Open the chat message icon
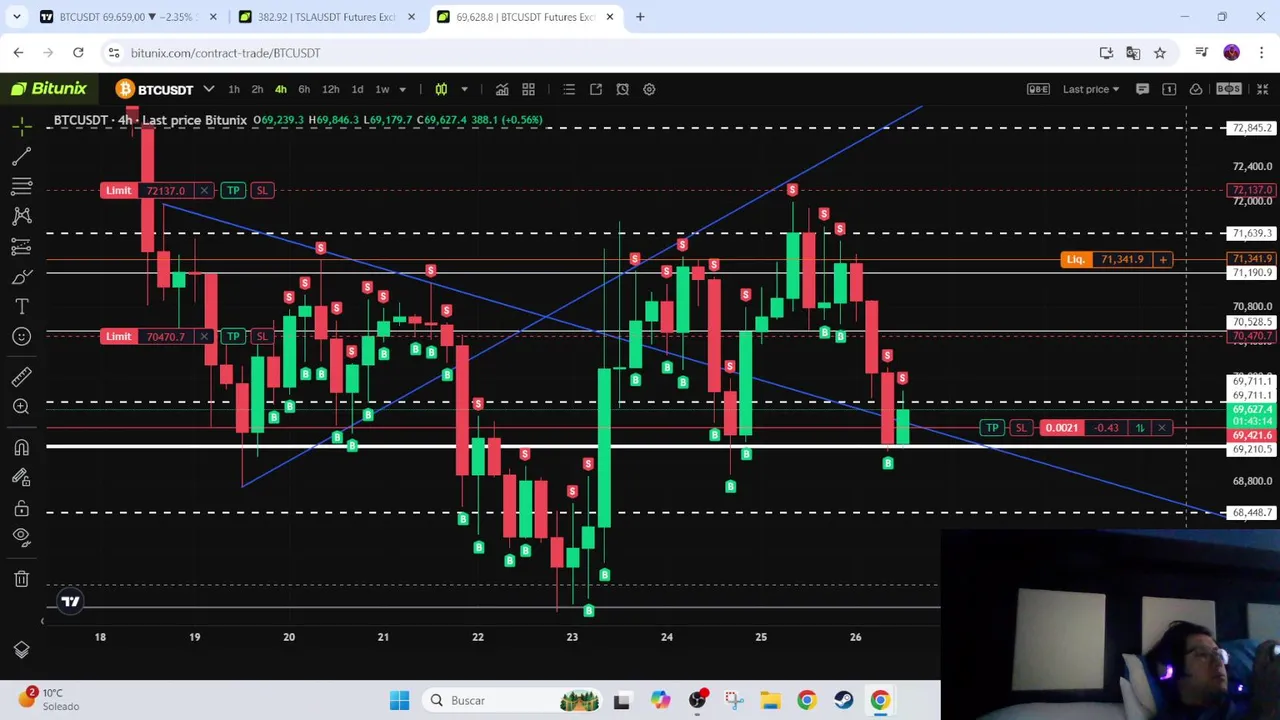The width and height of the screenshot is (1280, 720). (x=1143, y=89)
